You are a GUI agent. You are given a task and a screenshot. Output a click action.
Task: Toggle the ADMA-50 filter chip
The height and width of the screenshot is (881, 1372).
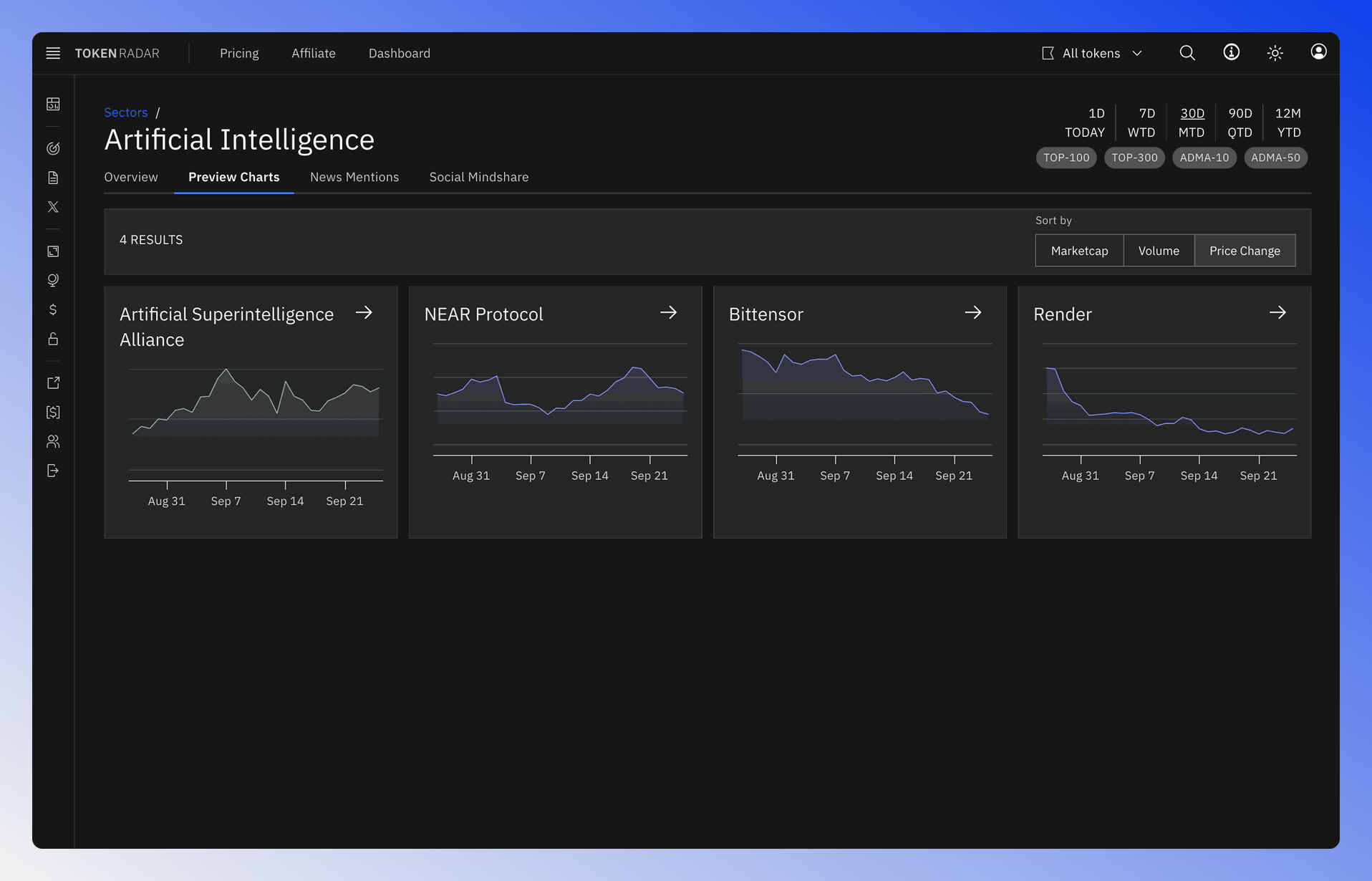tap(1275, 158)
